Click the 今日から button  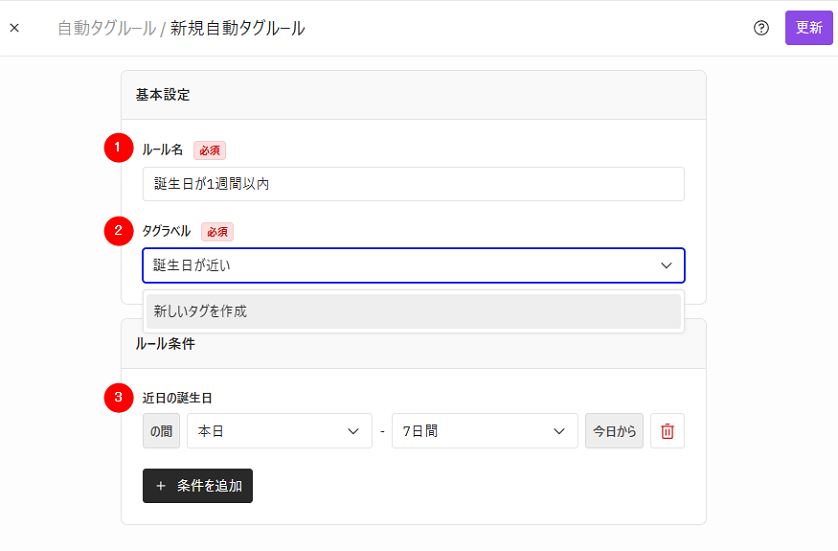pyautogui.click(x=614, y=431)
